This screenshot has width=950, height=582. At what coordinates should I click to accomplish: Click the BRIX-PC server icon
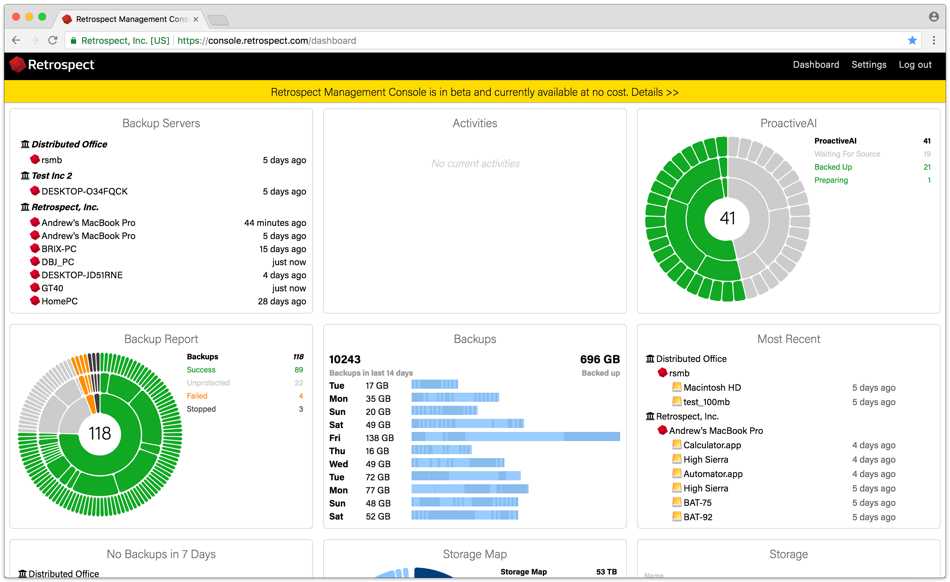[x=35, y=249]
